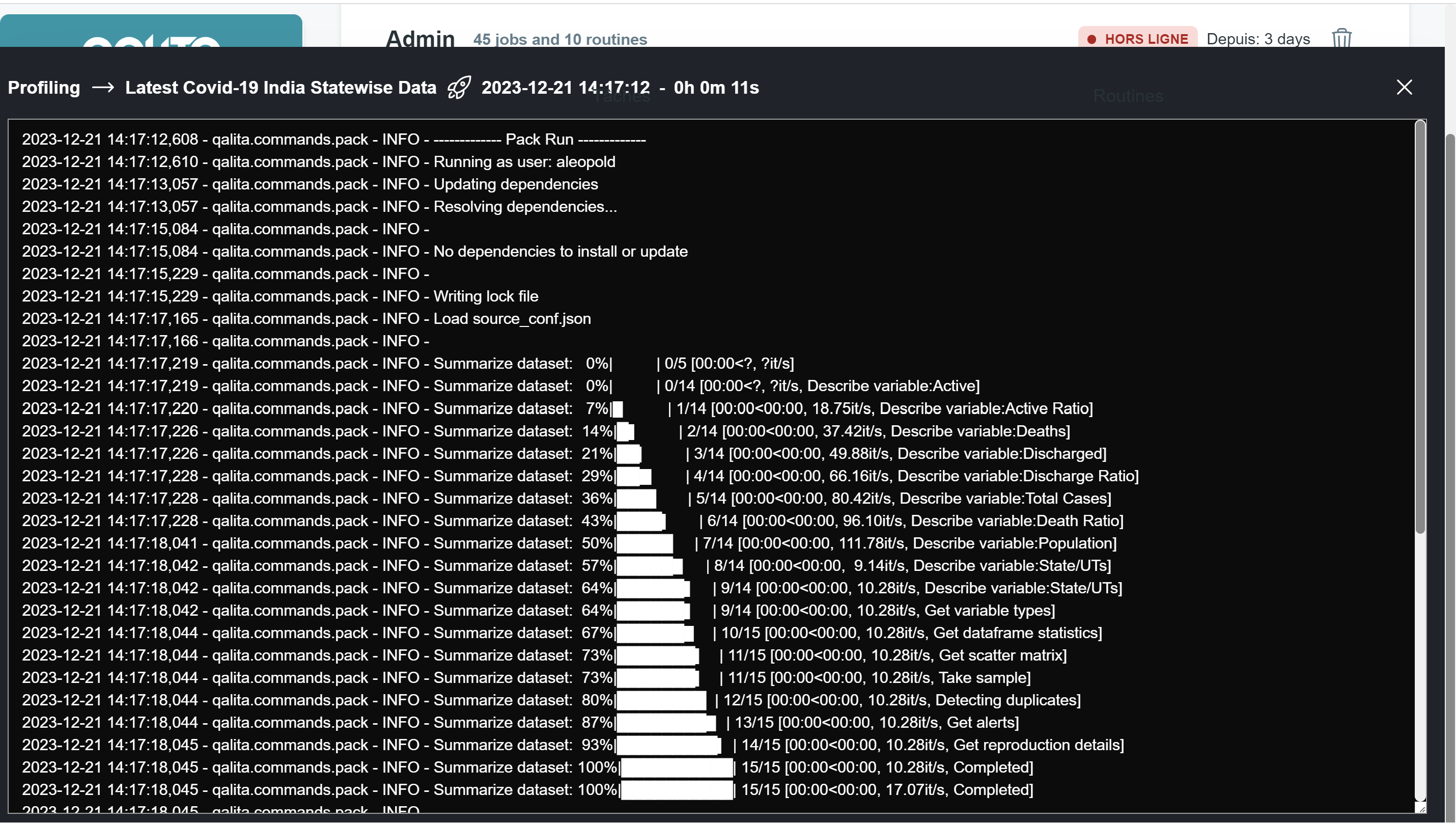Click the Admin agent title
Screen dimensions: 1456x823
(420, 38)
